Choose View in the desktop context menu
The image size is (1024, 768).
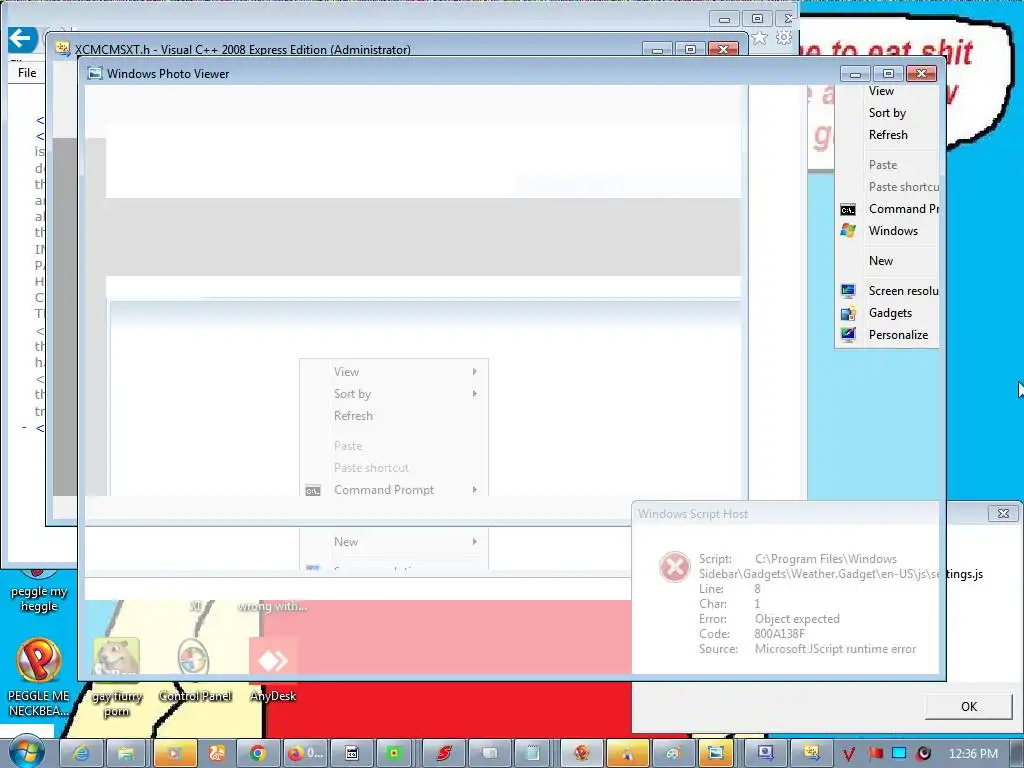click(881, 91)
